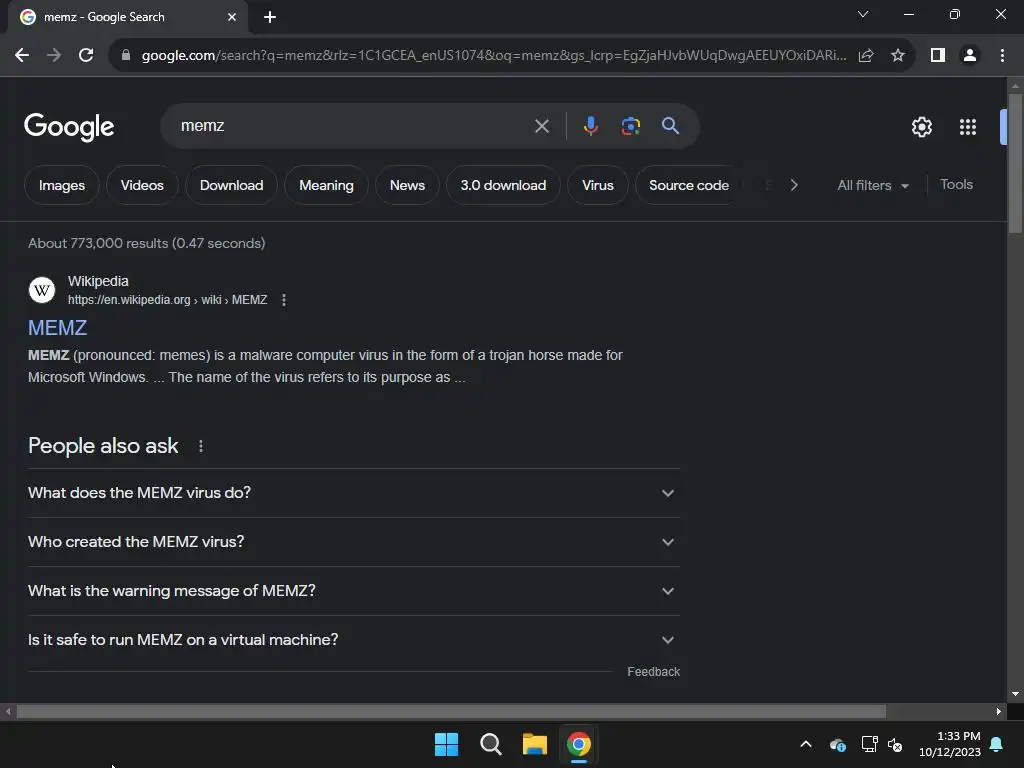Click the Wikipedia favicon of the result

tap(42, 290)
